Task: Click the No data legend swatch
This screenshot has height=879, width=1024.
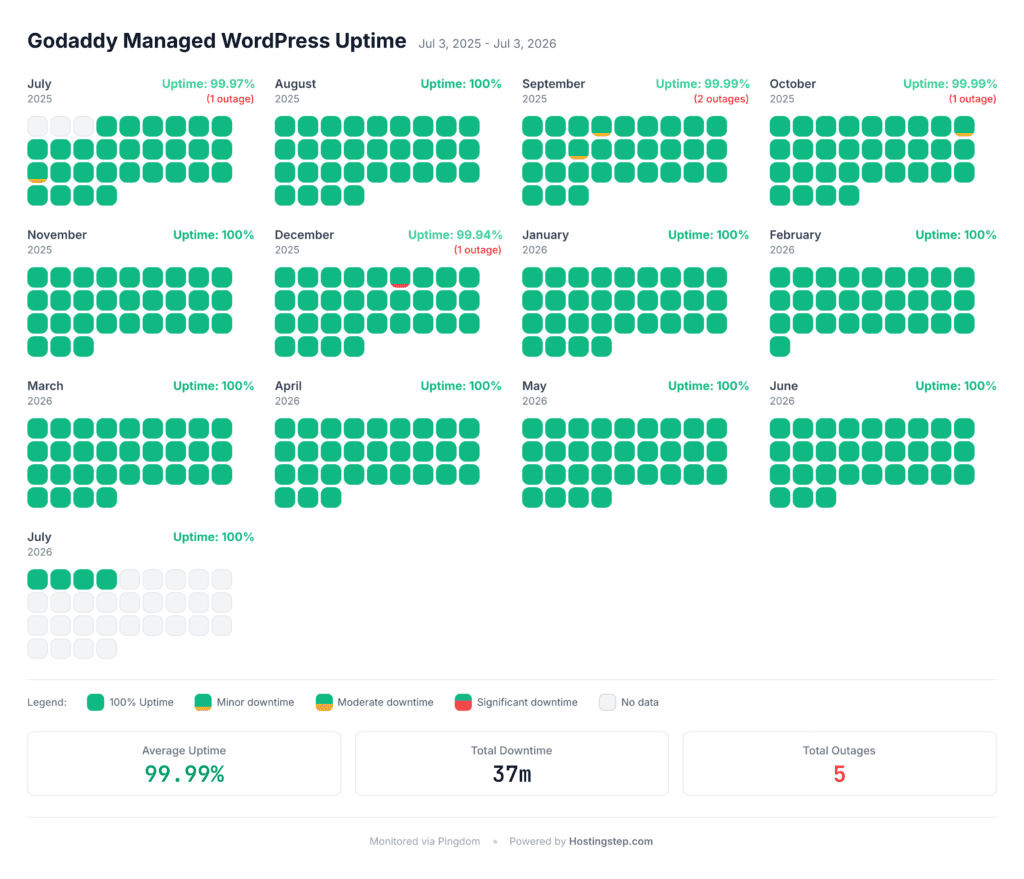Action: (x=607, y=703)
